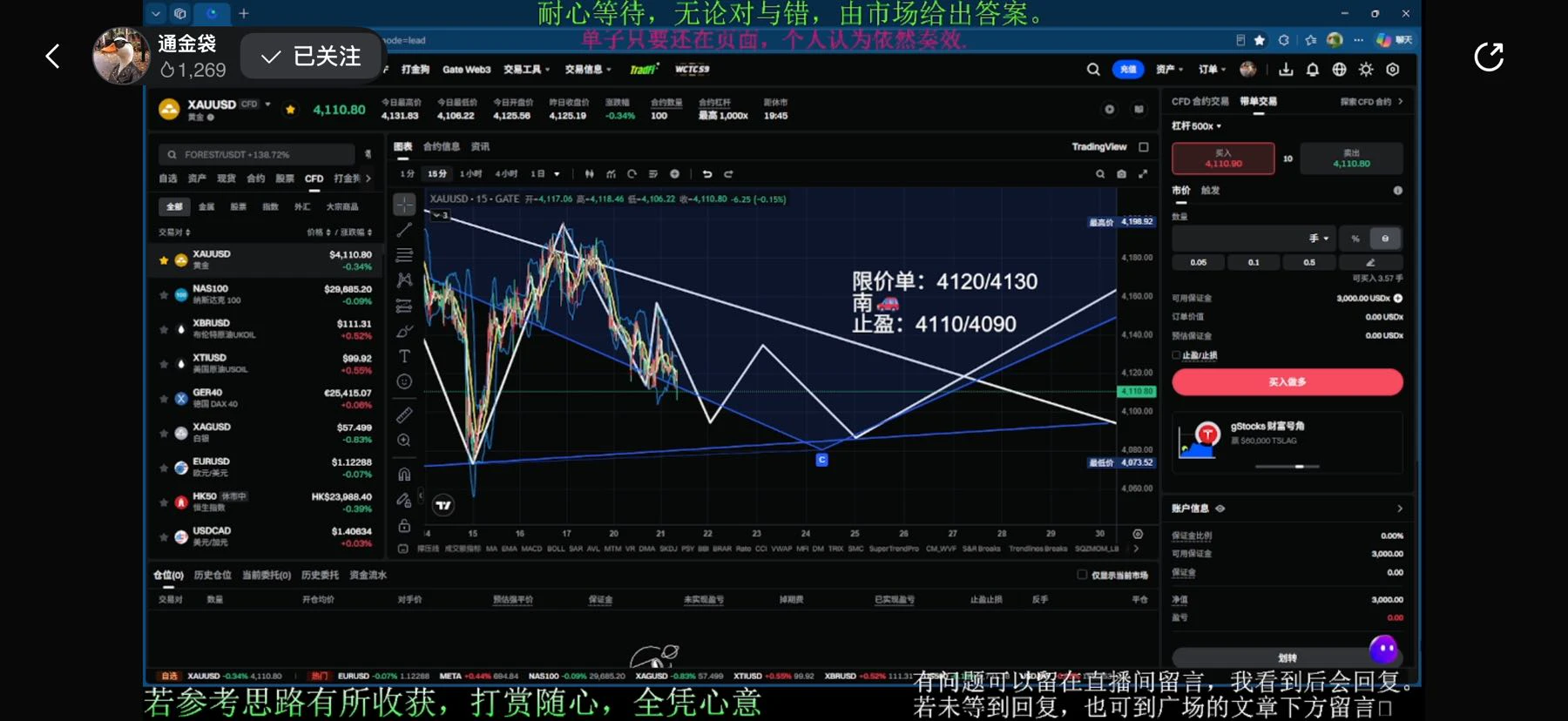This screenshot has height=721, width=1568.
Task: Click the 买入做多 button
Action: [x=1287, y=382]
